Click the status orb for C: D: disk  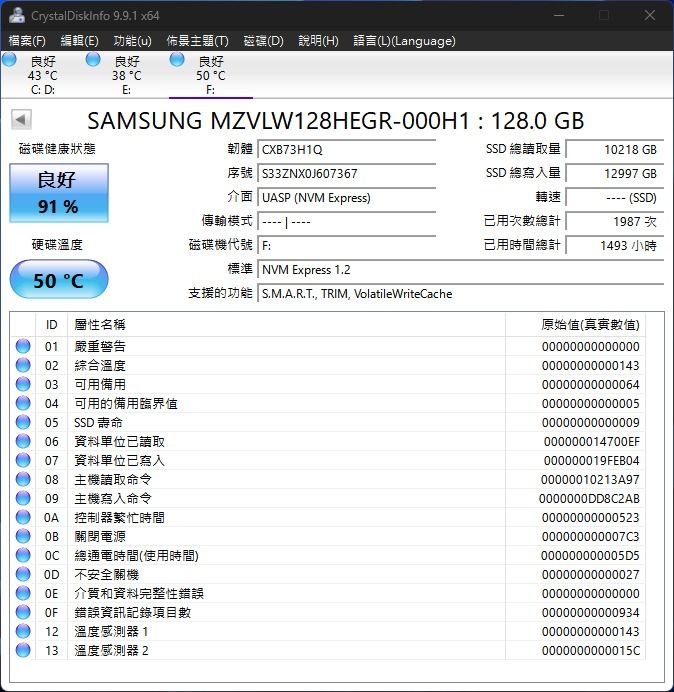9,60
